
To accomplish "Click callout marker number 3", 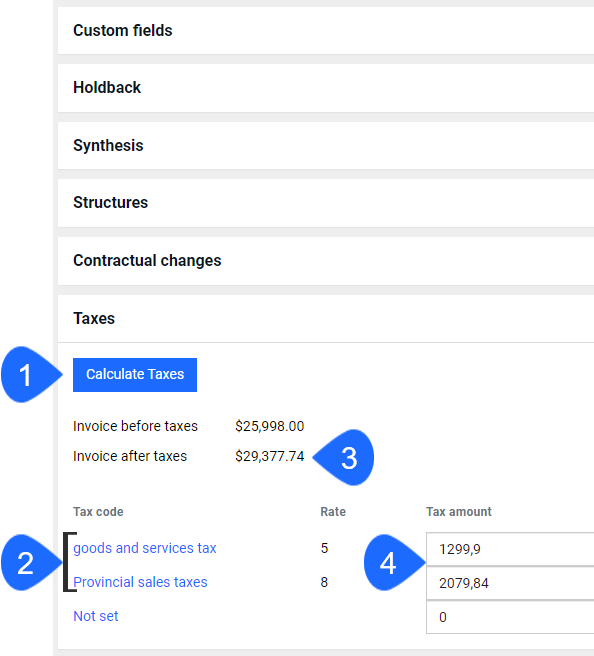I will tap(344, 457).
